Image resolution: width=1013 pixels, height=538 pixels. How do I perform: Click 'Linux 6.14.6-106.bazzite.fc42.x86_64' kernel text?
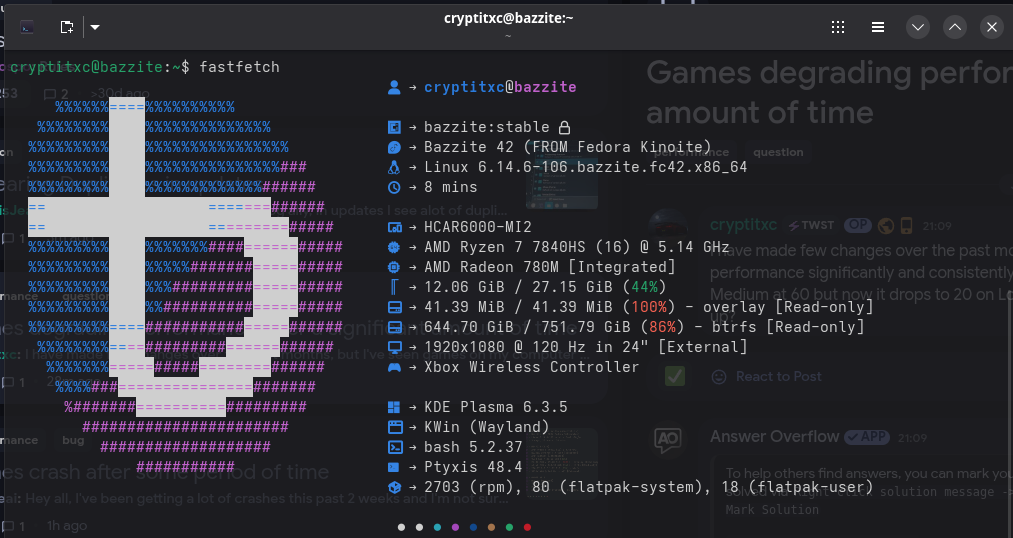tap(585, 167)
